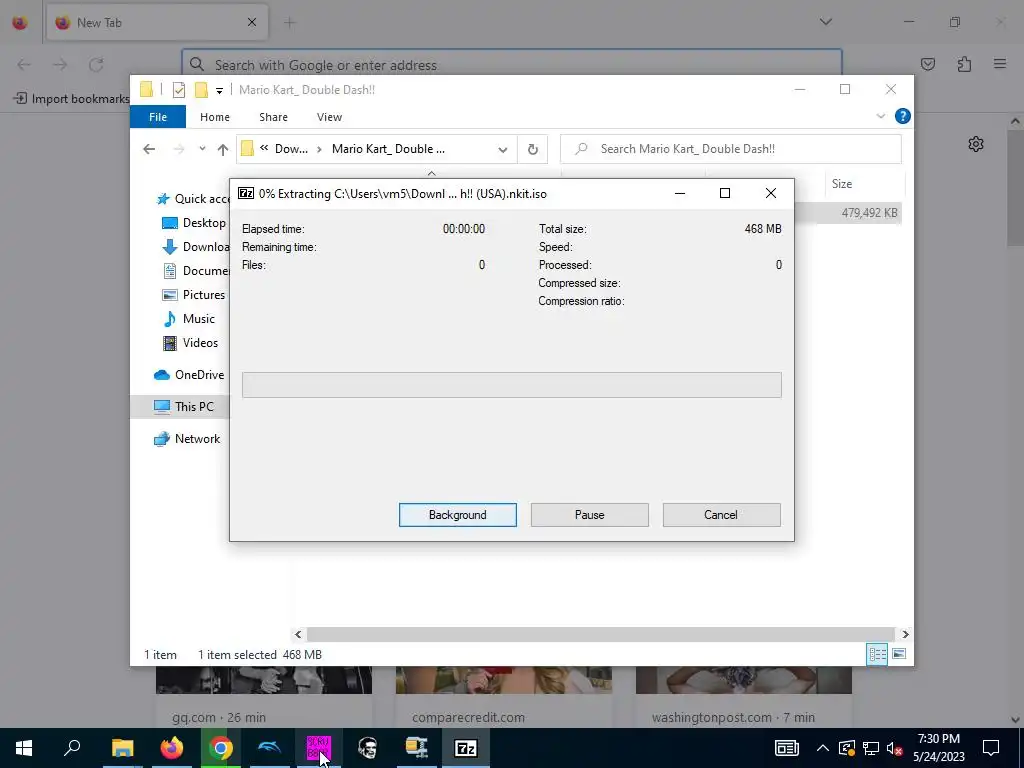This screenshot has height=768, width=1024.
Task: Click the Dow... breadcrumb in address bar
Action: (x=291, y=149)
